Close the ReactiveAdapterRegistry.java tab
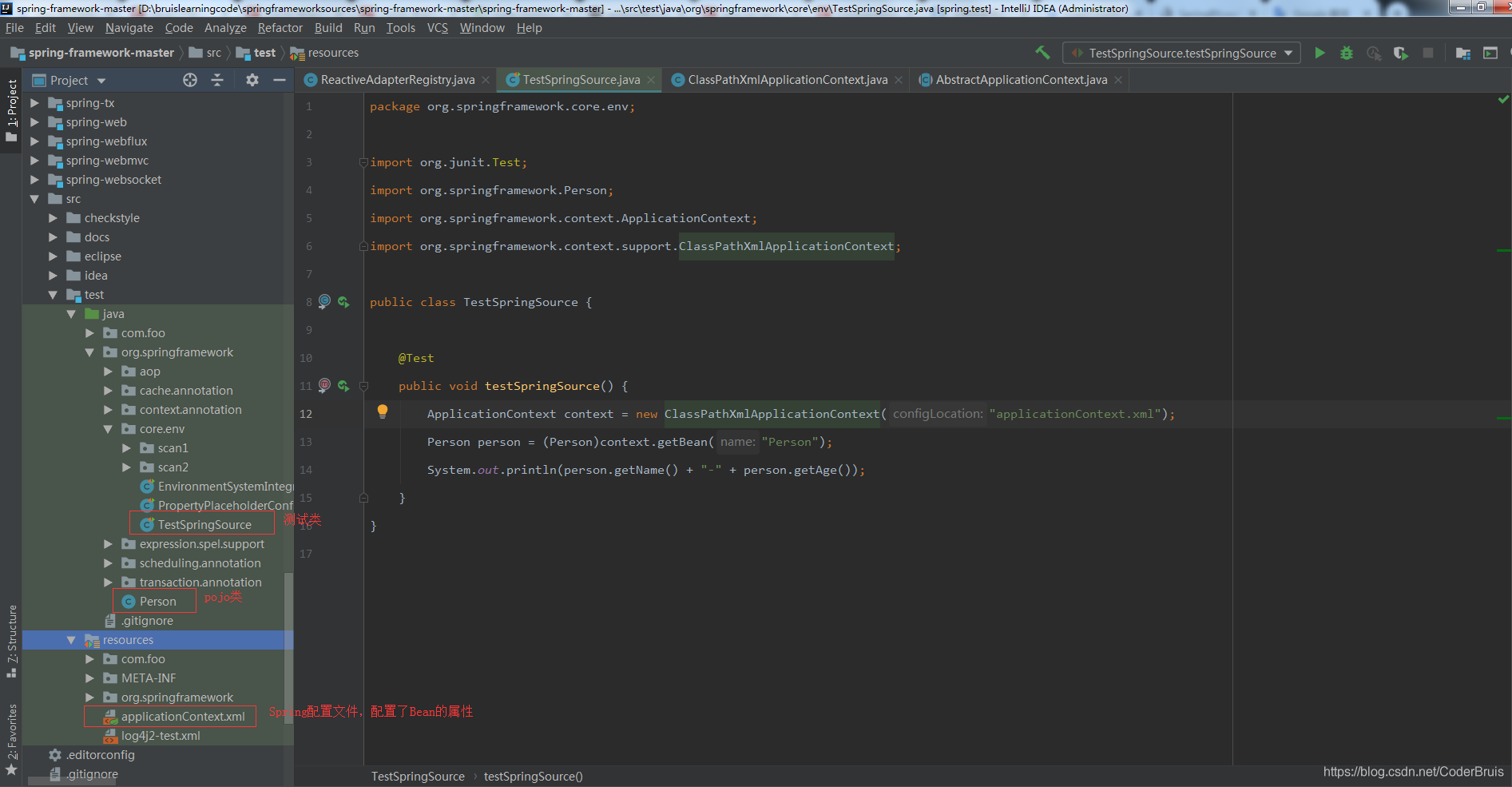Viewport: 1512px width, 787px height. coord(486,80)
